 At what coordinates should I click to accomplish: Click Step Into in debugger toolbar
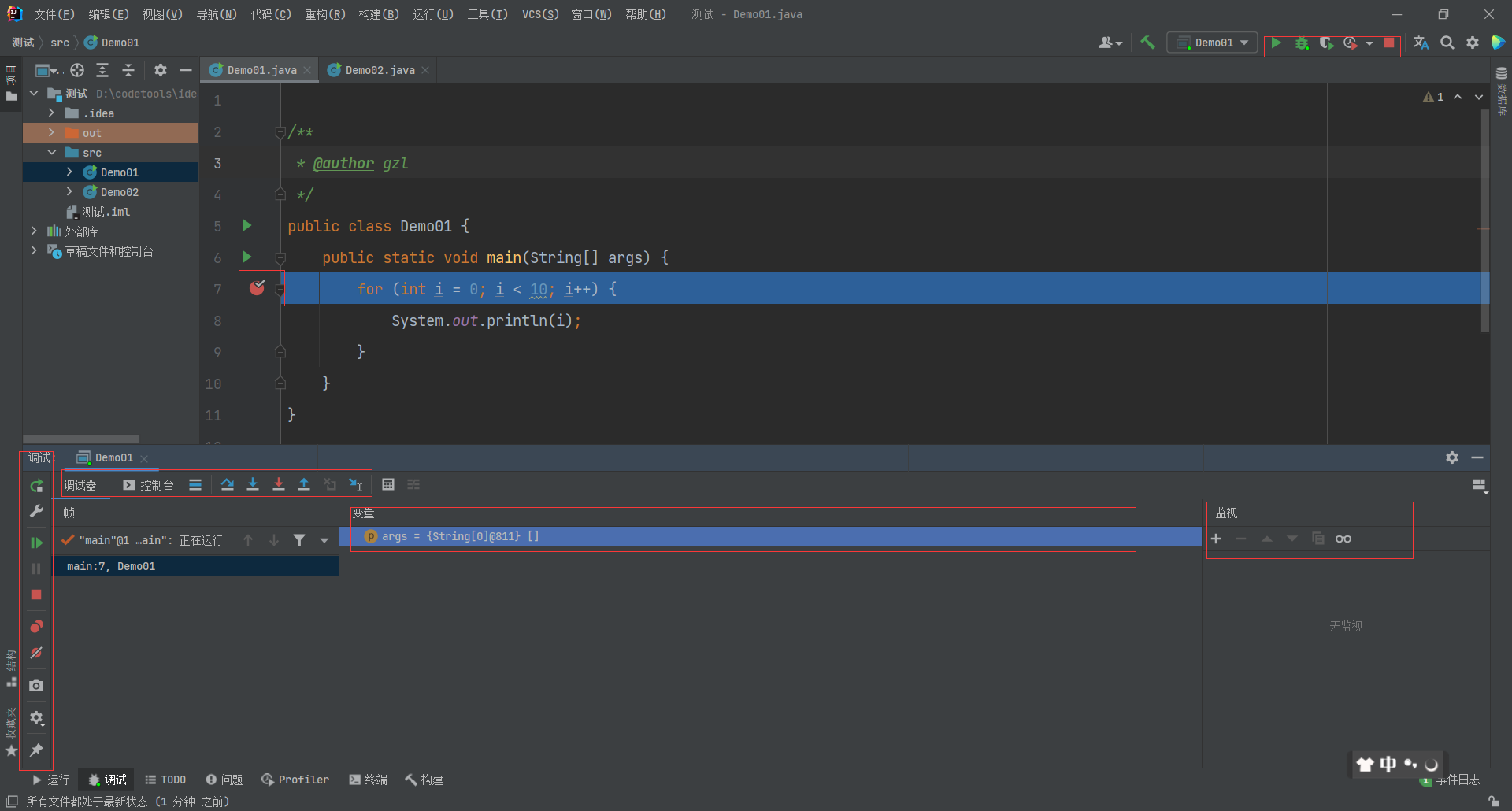pyautogui.click(x=253, y=484)
